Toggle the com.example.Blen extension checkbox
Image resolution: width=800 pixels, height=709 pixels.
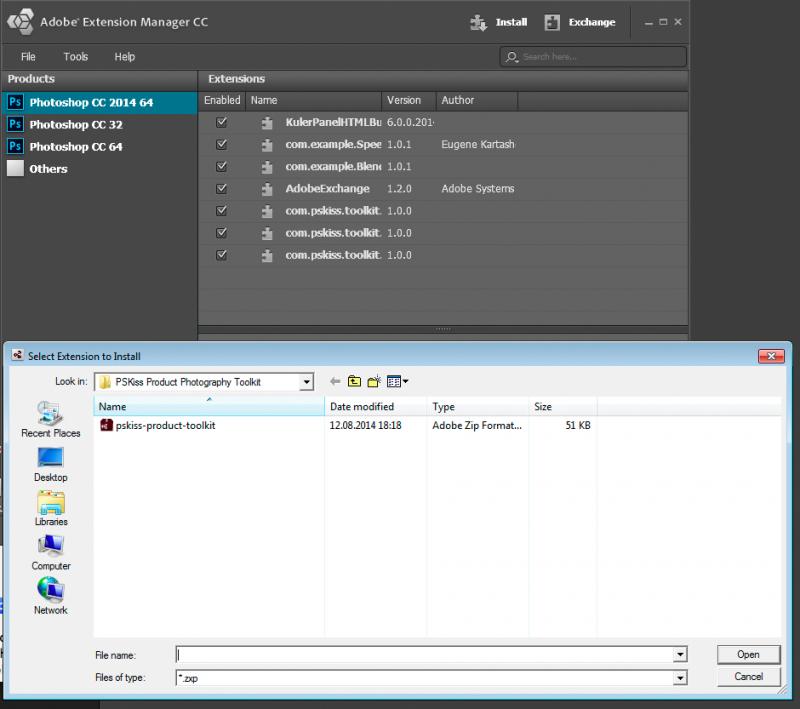coord(221,166)
